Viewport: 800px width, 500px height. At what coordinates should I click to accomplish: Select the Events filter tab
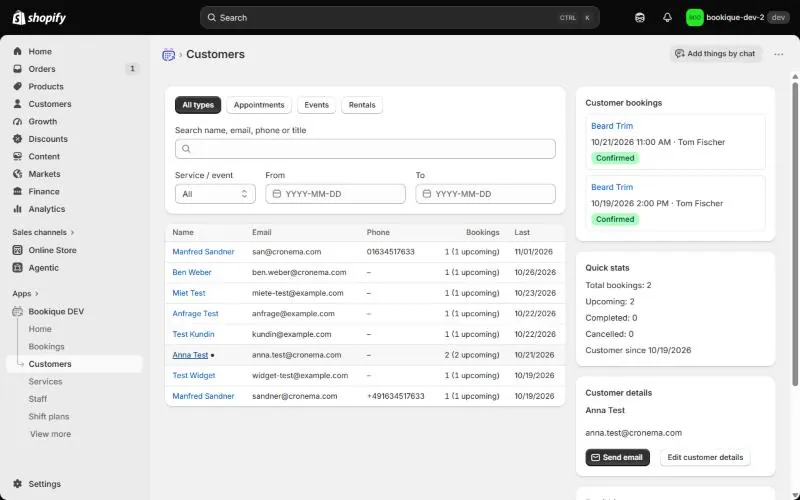tap(316, 105)
